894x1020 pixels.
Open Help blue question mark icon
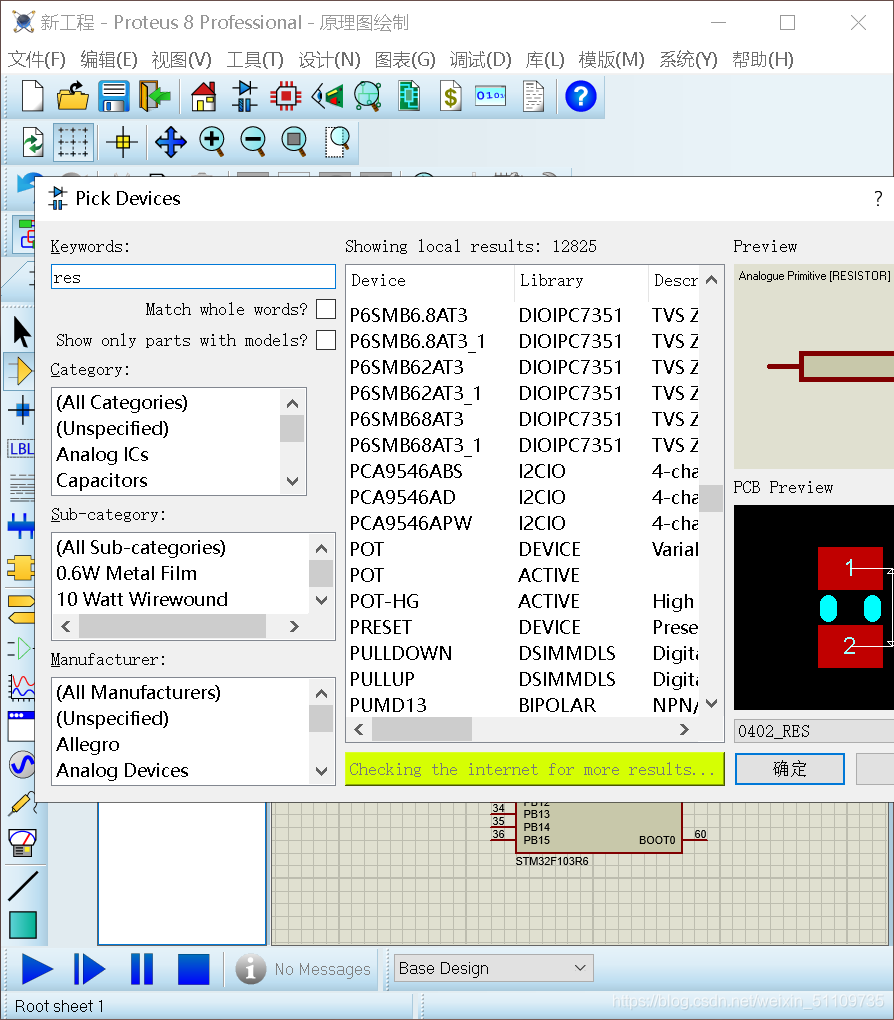[x=581, y=96]
